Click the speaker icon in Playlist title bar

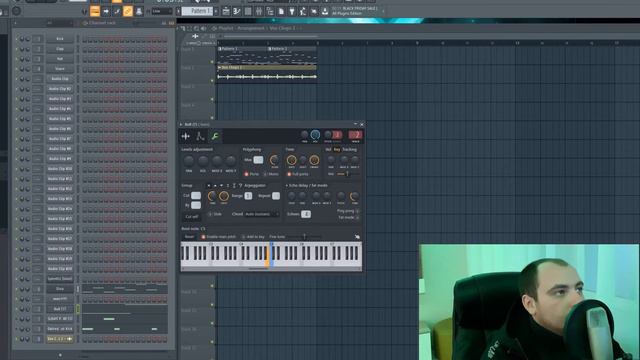click(x=203, y=29)
